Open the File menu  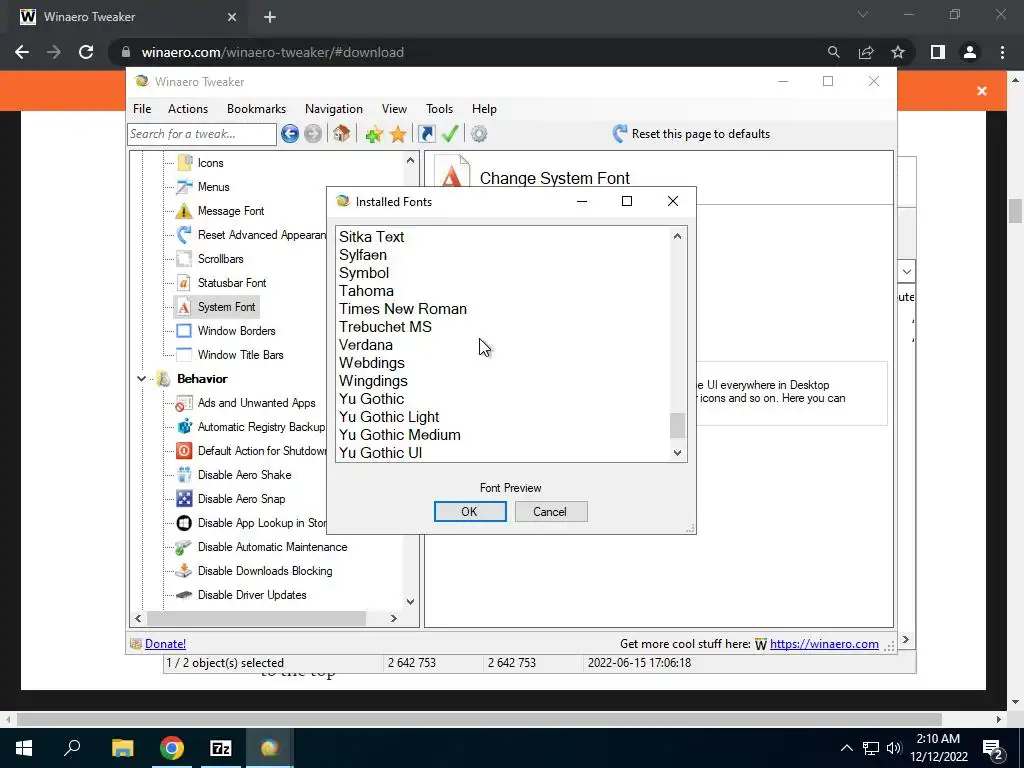pos(142,109)
